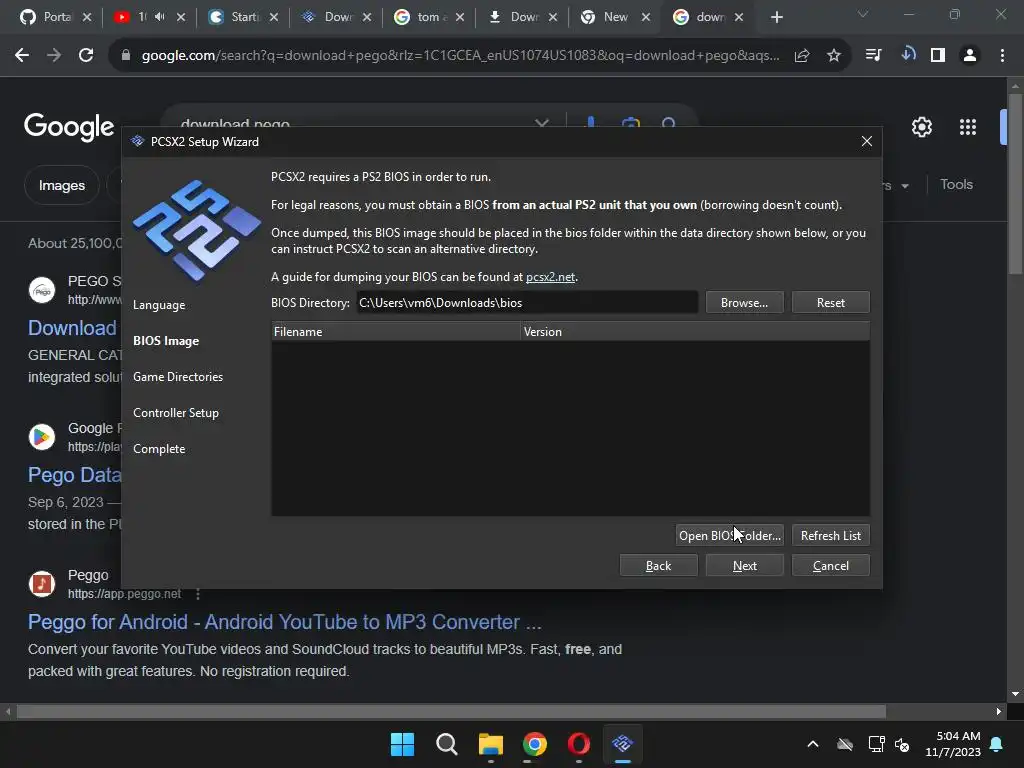1024x768 pixels.
Task: Open Chrome profile icon
Action: coord(970,56)
